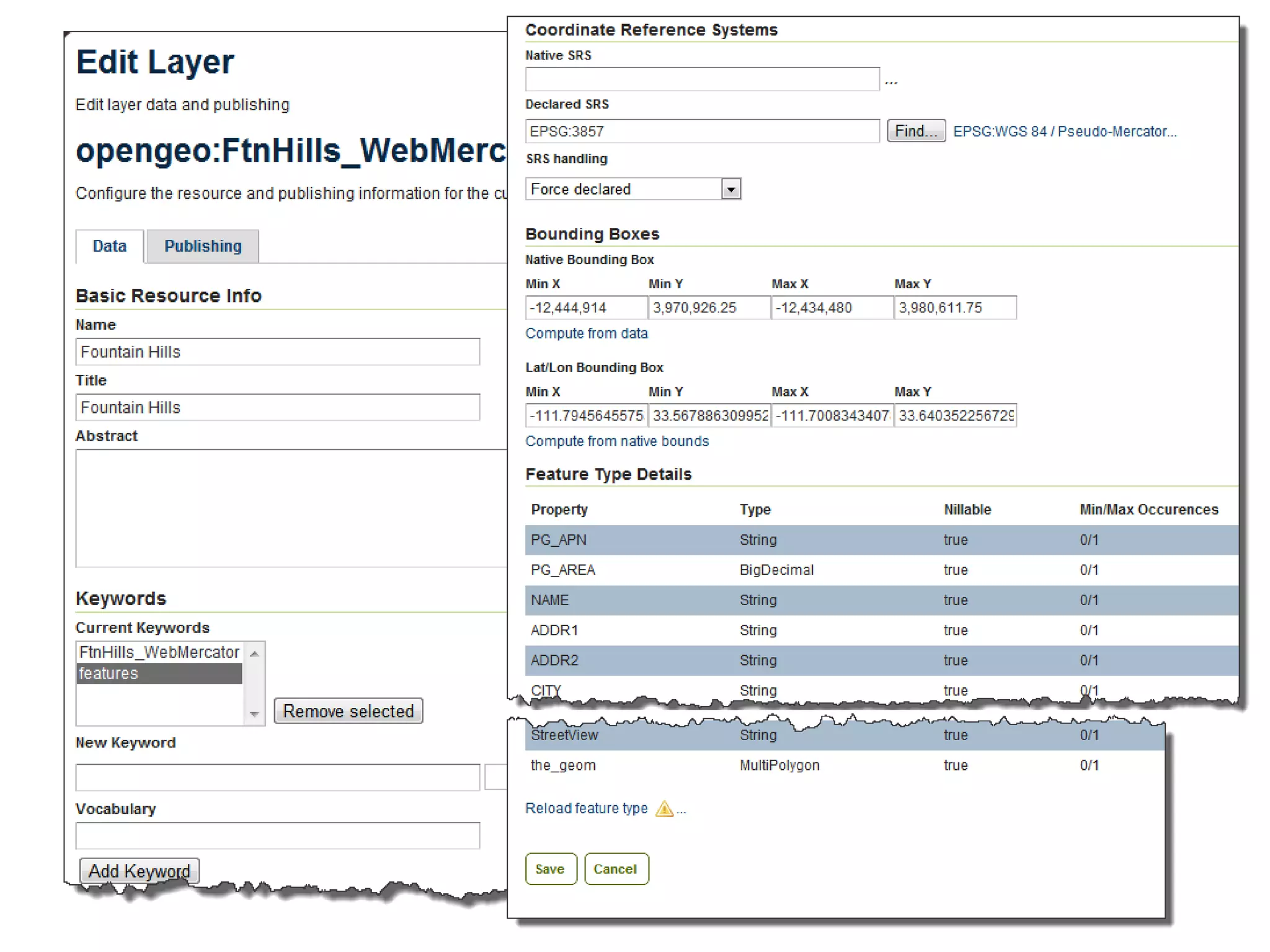
Task: Click Reload feature type link
Action: pos(586,808)
